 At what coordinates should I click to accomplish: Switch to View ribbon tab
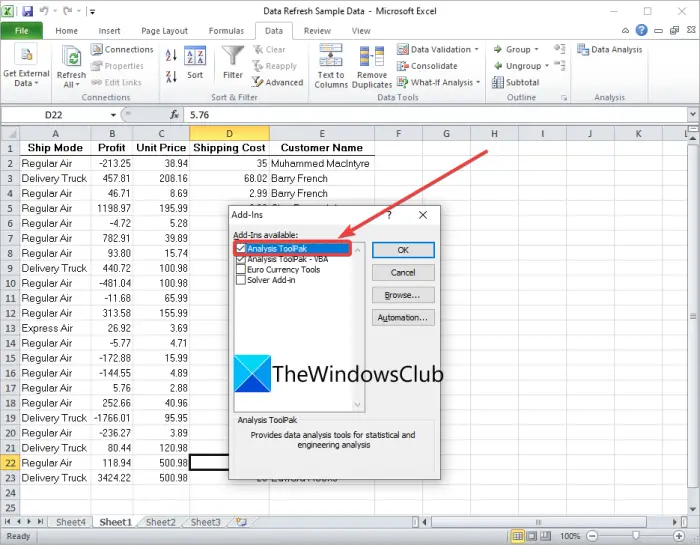click(361, 30)
